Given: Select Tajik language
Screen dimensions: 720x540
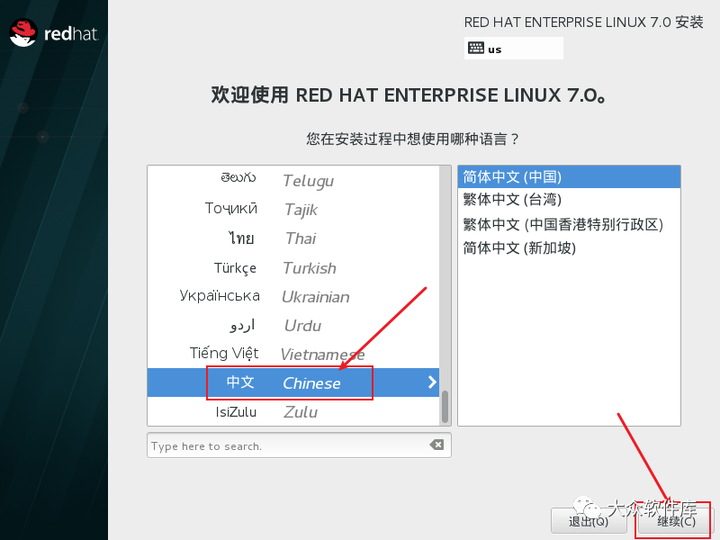Looking at the screenshot, I should 293,209.
